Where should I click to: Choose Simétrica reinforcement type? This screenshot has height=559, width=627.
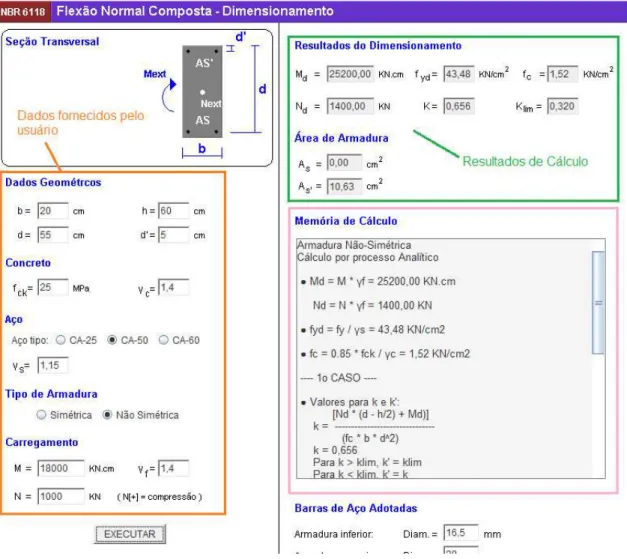click(x=41, y=415)
